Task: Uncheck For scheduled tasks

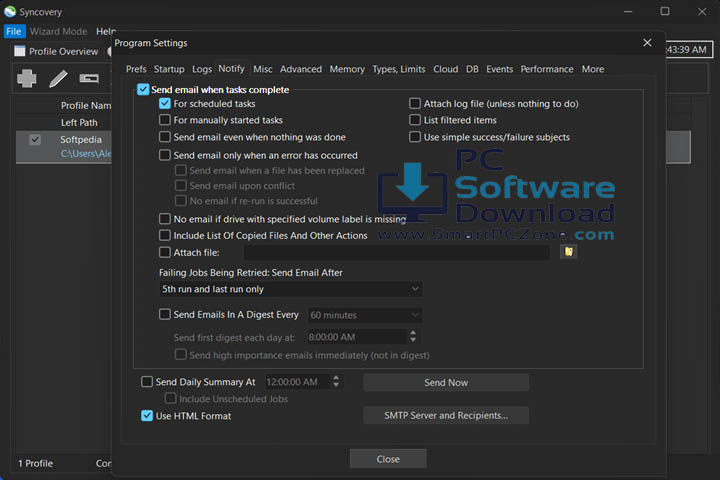Action: [164, 103]
